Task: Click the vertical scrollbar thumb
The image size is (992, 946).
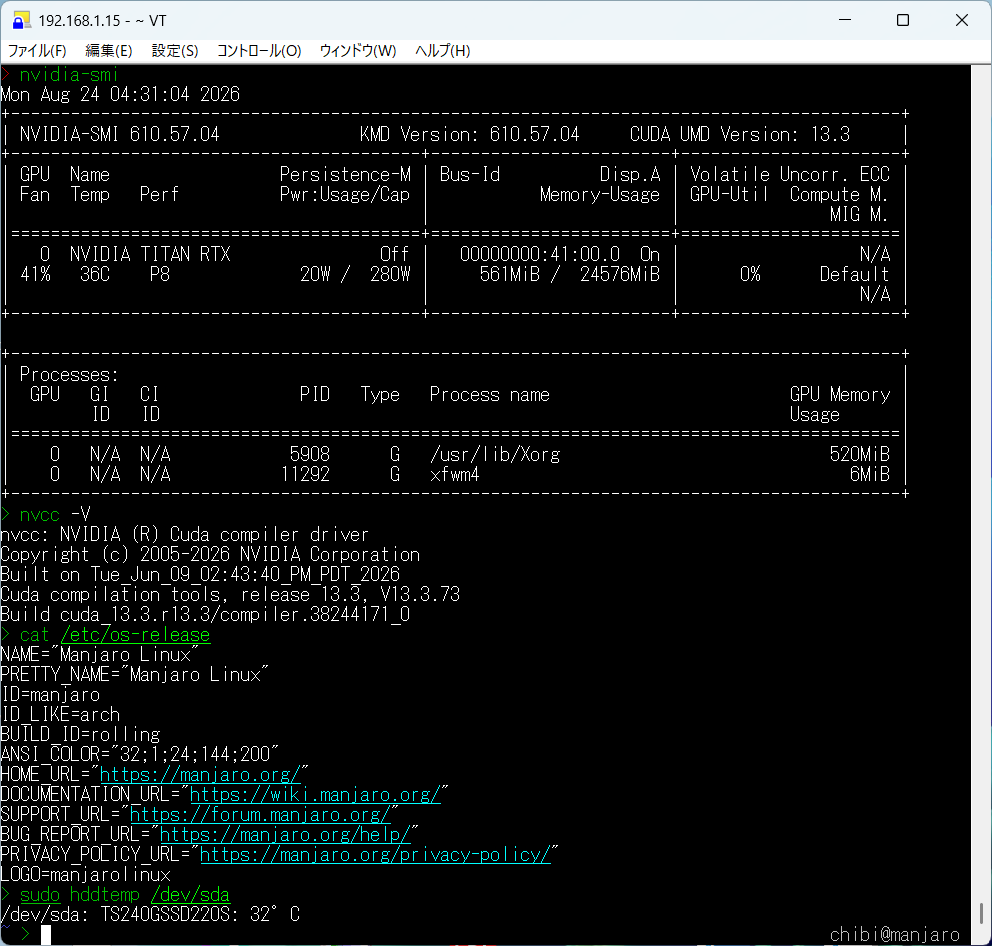Action: [981, 914]
